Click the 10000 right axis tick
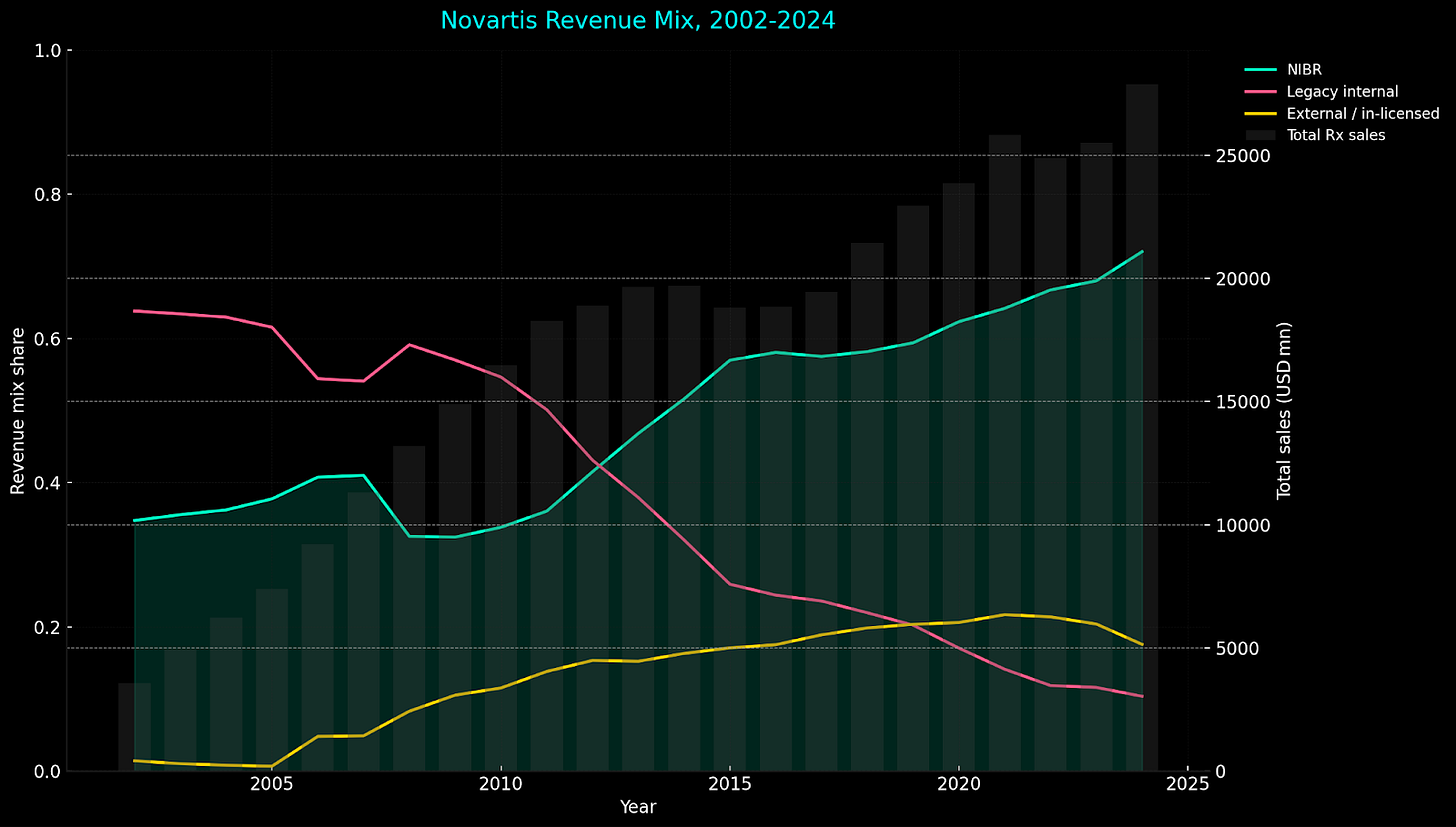1456x827 pixels. 1242,525
